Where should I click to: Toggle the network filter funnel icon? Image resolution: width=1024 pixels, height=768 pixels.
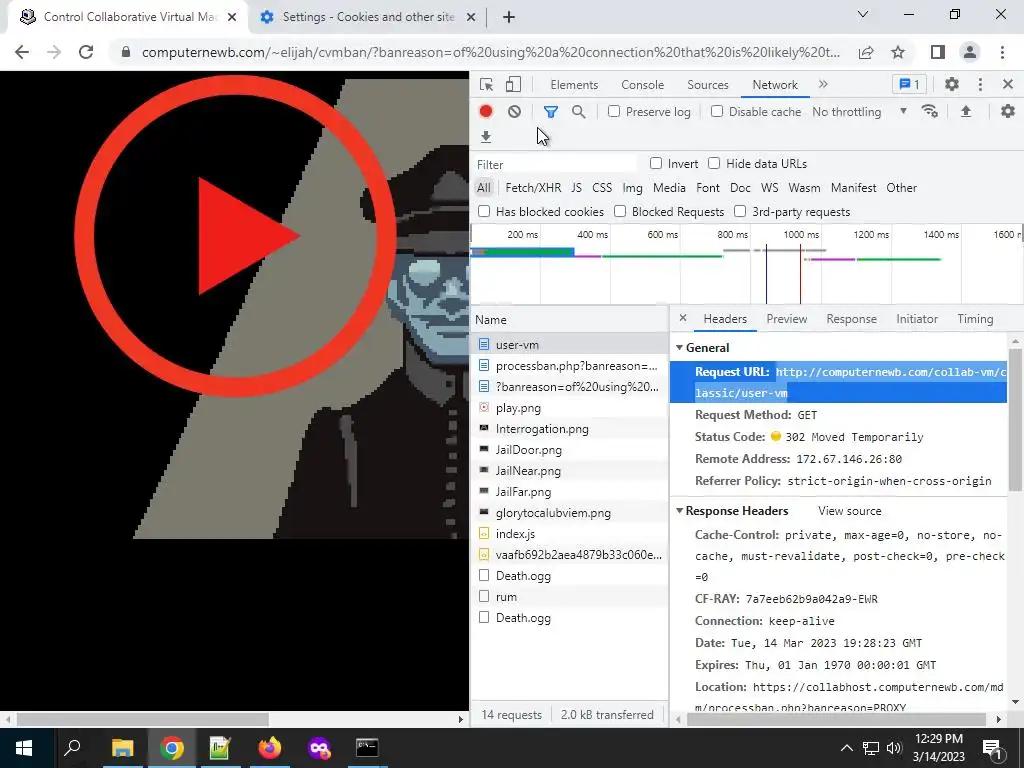point(551,112)
